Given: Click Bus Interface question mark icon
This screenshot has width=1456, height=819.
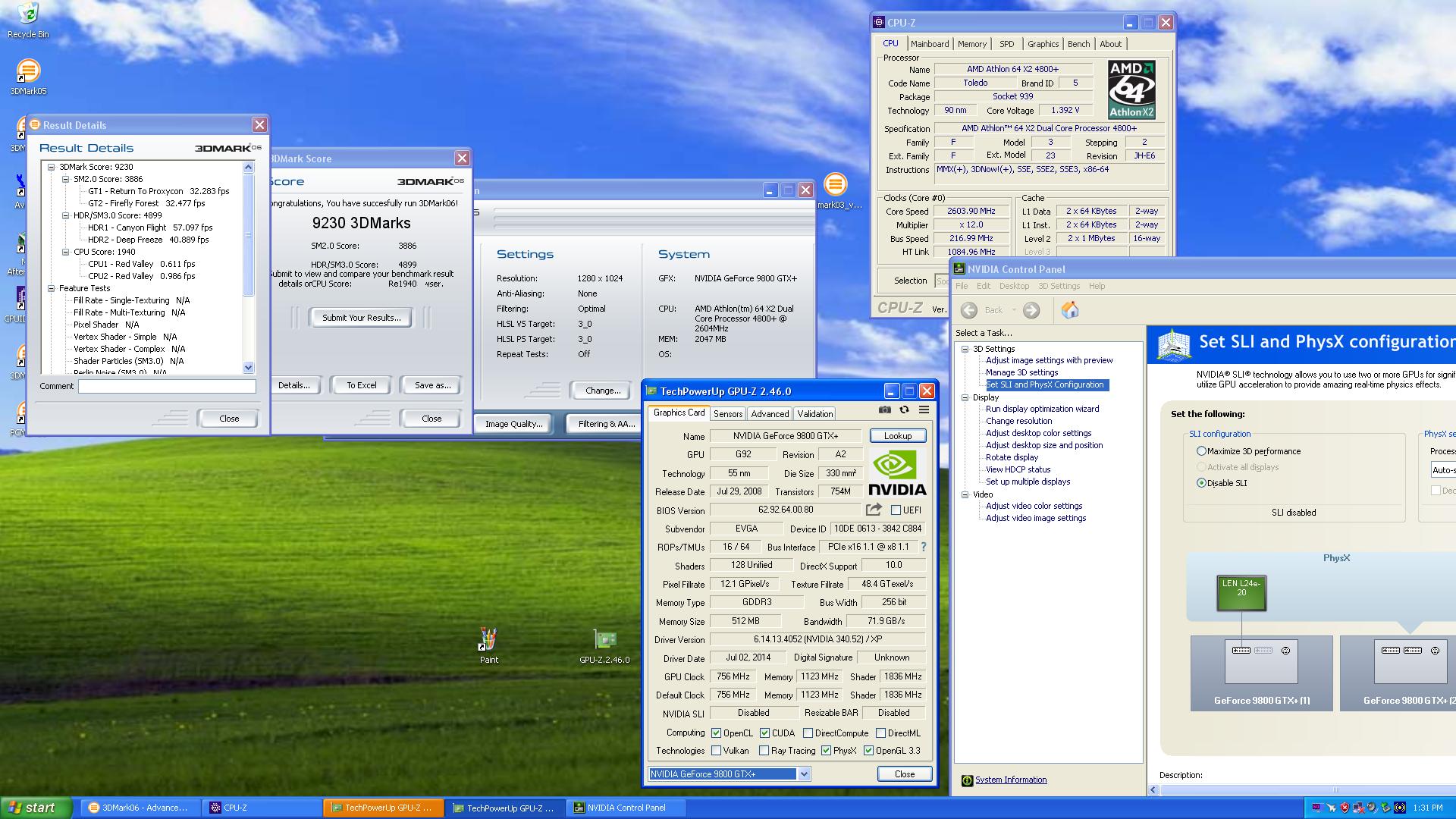Looking at the screenshot, I should pos(923,547).
